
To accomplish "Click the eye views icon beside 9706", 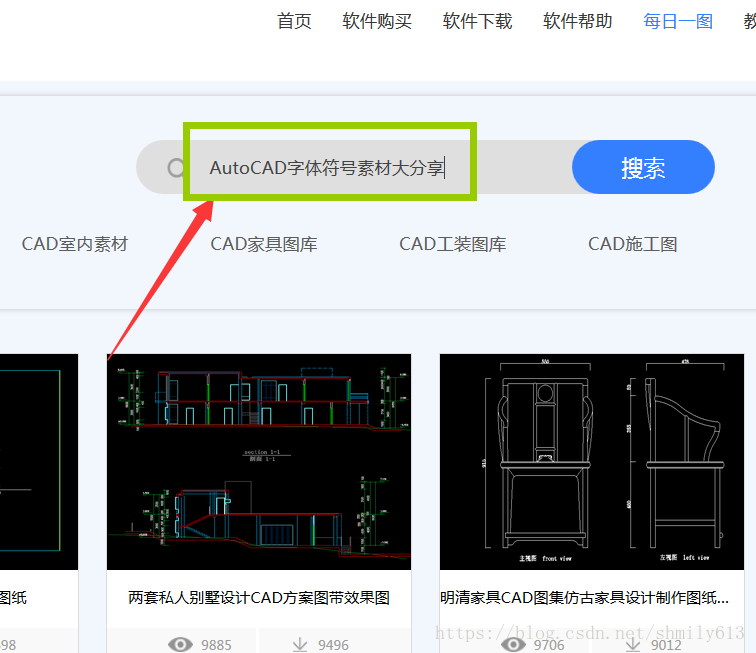I will pyautogui.click(x=513, y=644).
